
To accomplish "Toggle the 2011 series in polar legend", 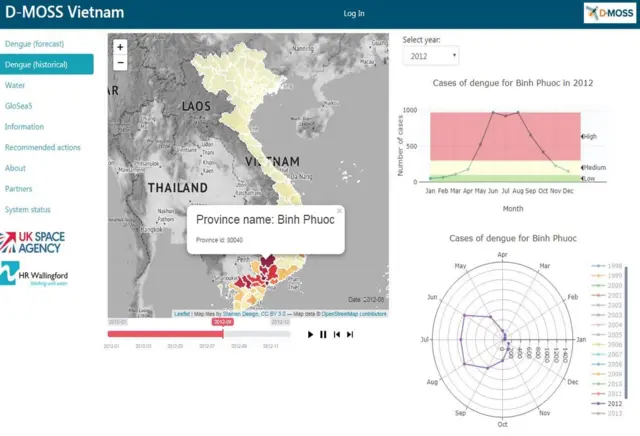I will [607, 394].
